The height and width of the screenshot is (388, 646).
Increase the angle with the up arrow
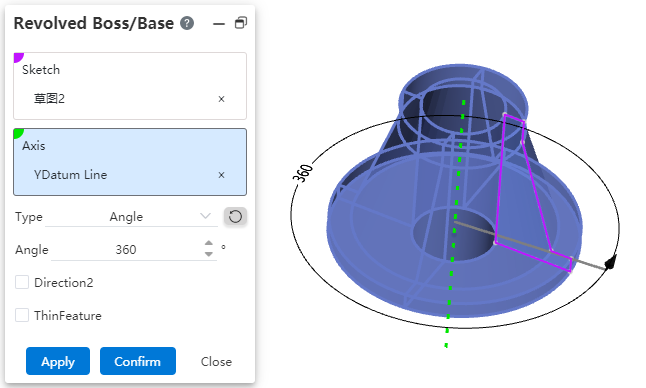pos(209,243)
